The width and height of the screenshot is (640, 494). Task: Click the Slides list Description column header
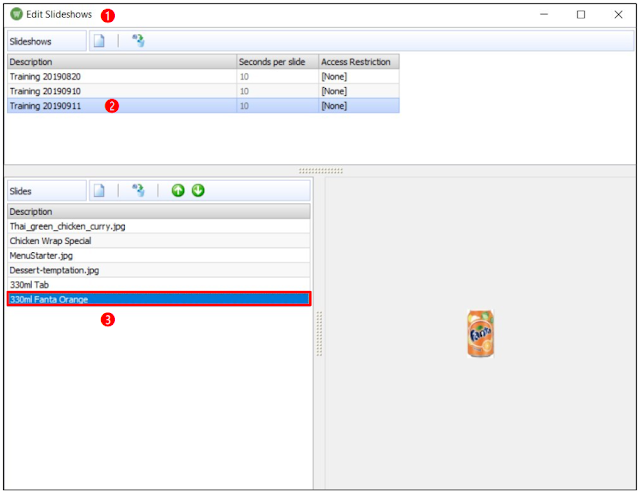pos(159,211)
